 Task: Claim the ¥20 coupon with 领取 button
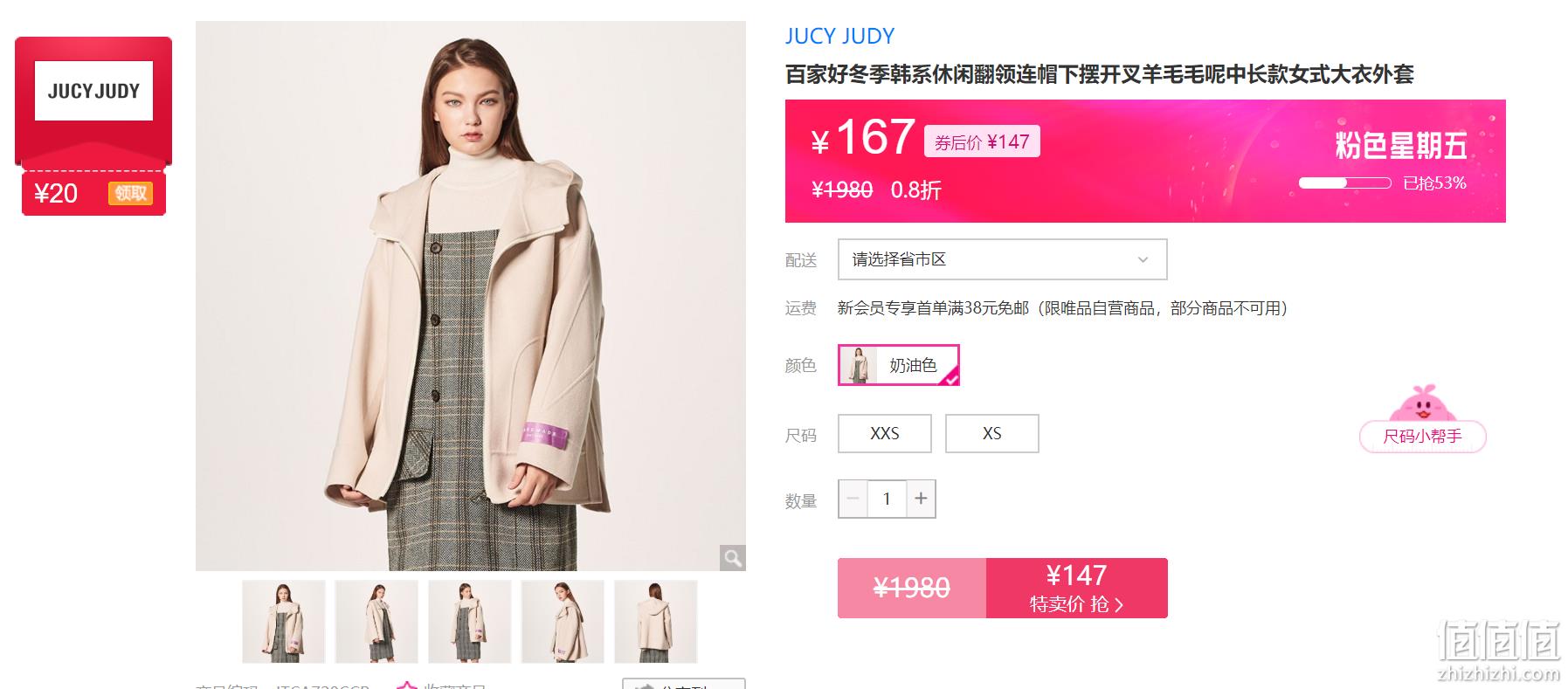[x=130, y=193]
